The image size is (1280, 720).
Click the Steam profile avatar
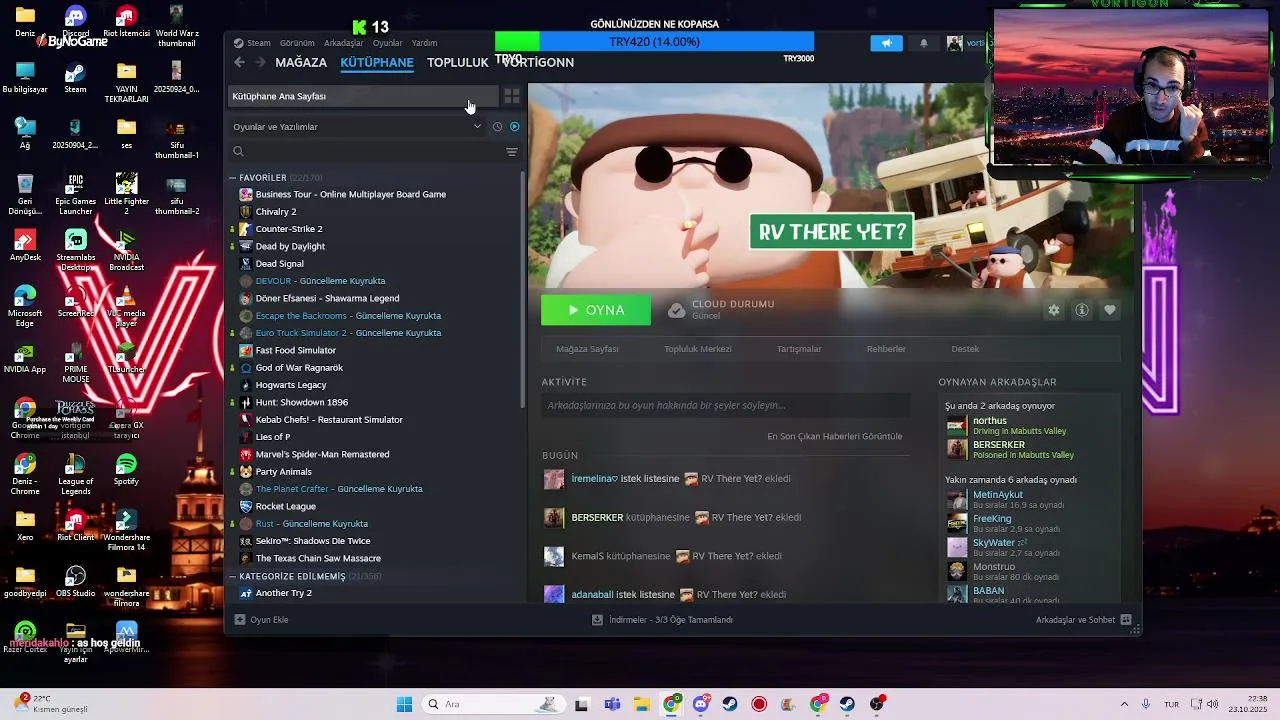pyautogui.click(x=955, y=43)
